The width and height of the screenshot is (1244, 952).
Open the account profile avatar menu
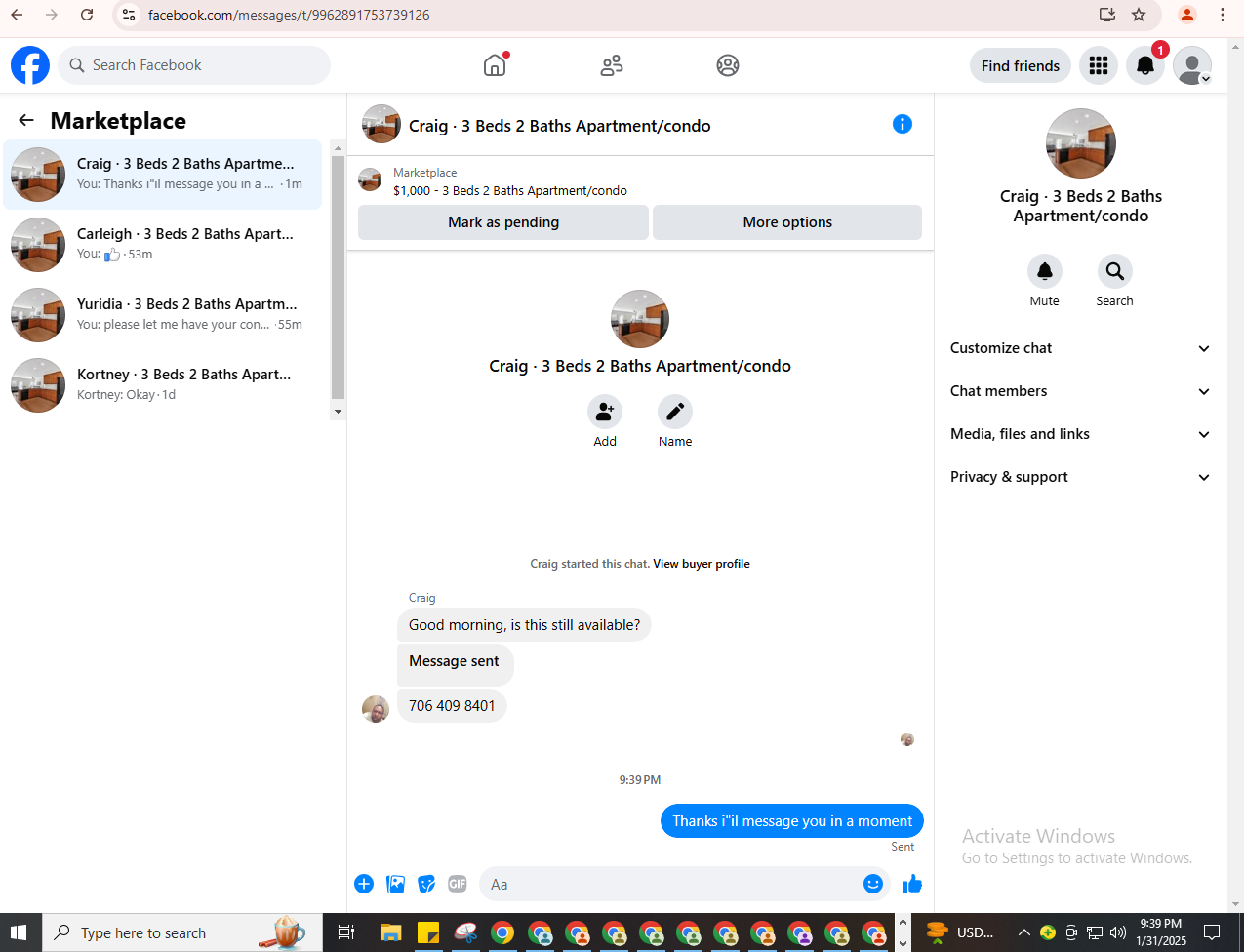[1192, 65]
